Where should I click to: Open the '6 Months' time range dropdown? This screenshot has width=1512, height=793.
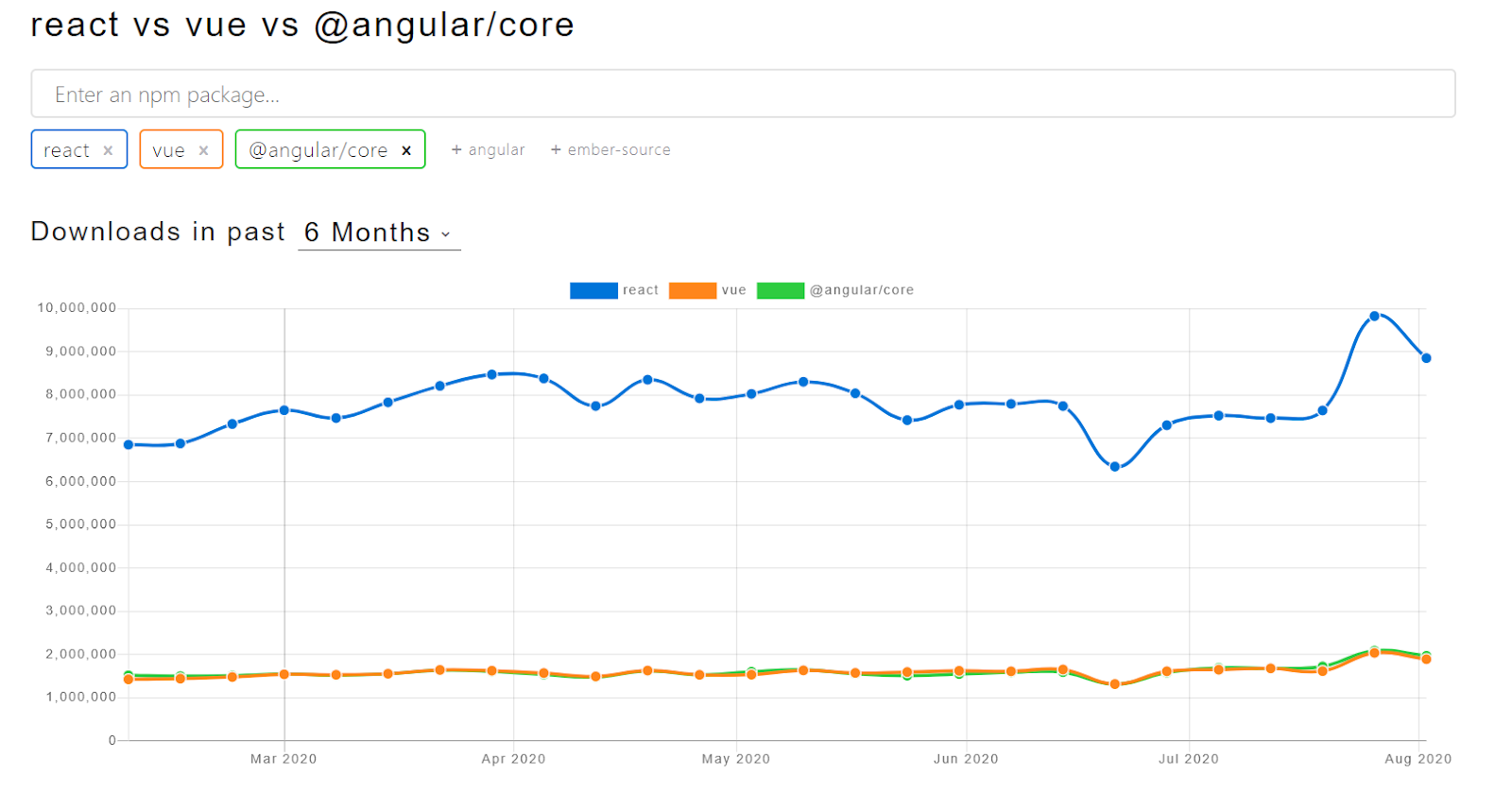[379, 233]
